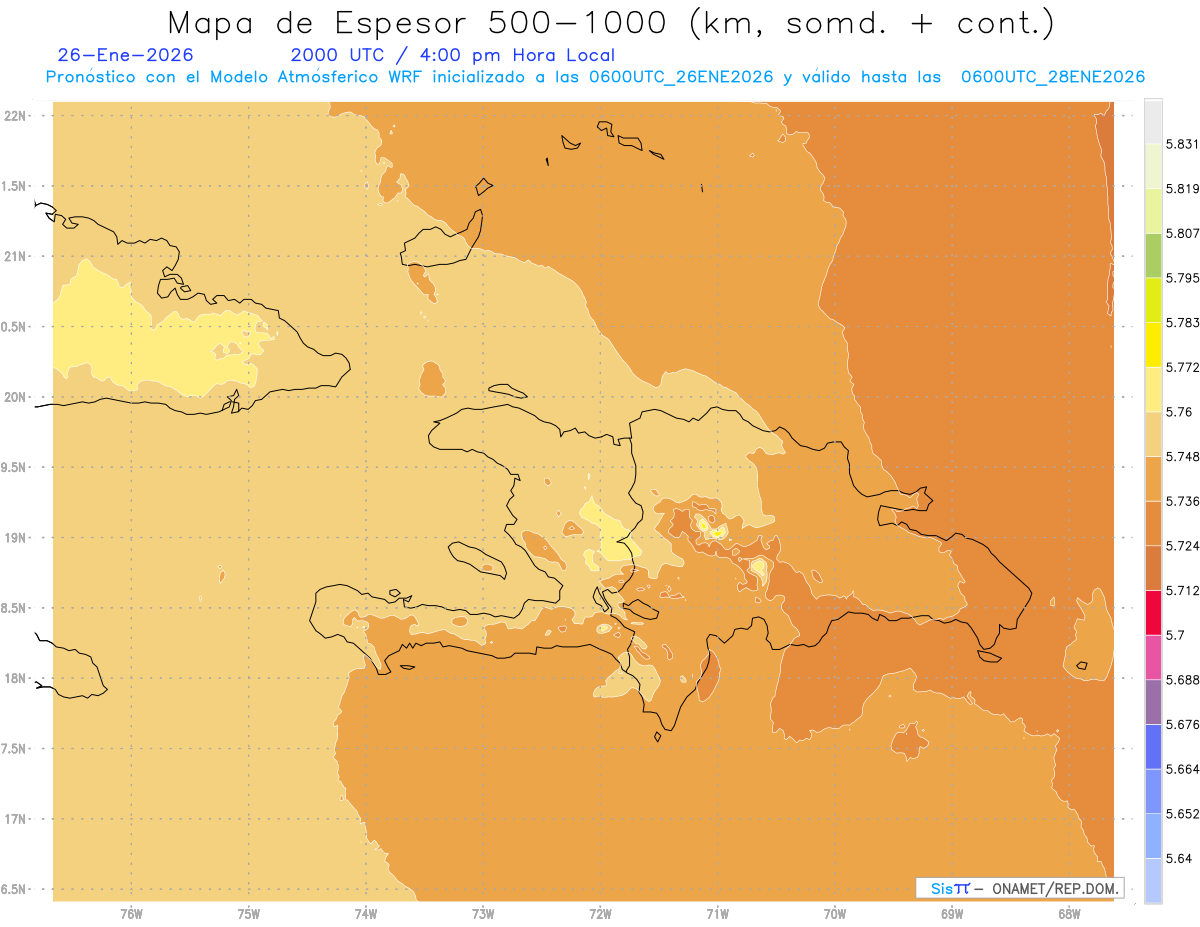Click the bright yellow swatch between 5.783 and 5.772
Screen dimensions: 1200x927
tap(1153, 344)
